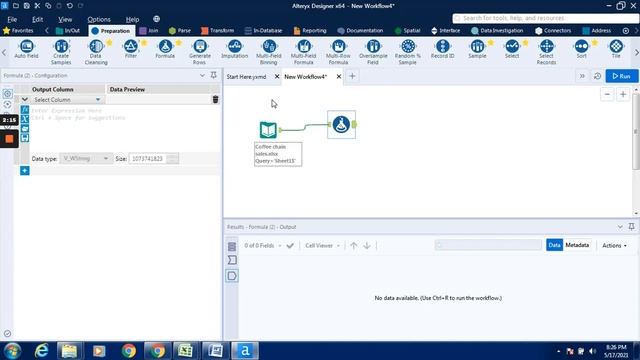Pin the Configuration panel

point(213,75)
